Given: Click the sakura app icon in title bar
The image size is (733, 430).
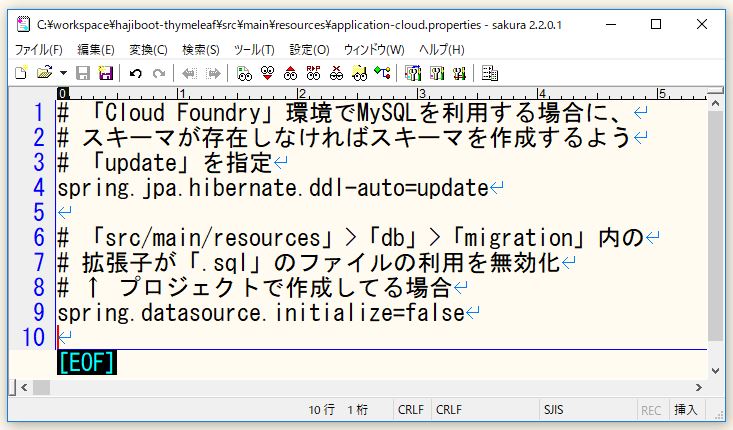Looking at the screenshot, I should 23,24.
